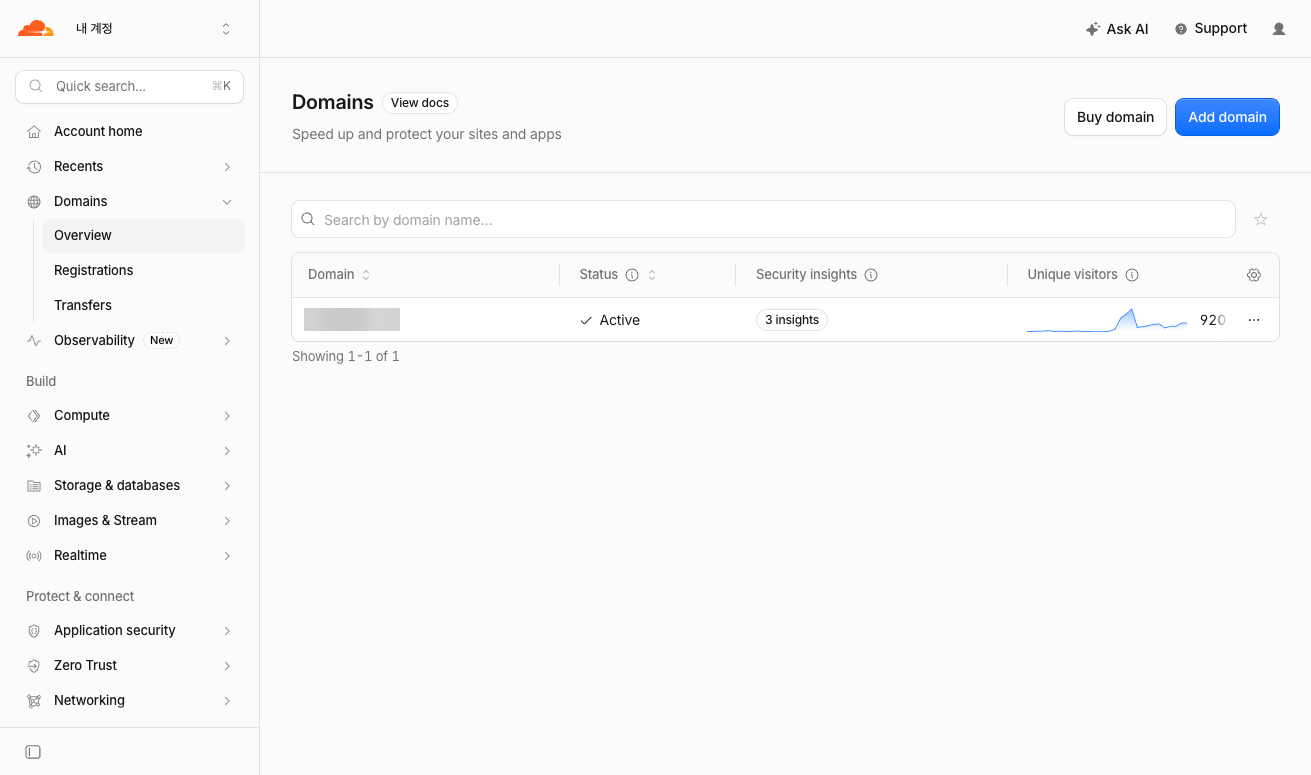The height and width of the screenshot is (775, 1311).
Task: Collapse sidebar with the panel icon
Action: pyautogui.click(x=33, y=752)
